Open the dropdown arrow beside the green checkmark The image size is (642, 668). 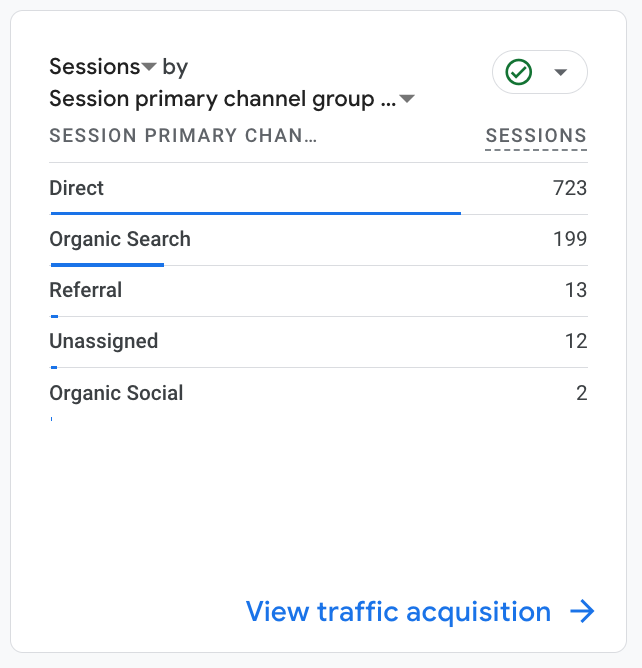pyautogui.click(x=560, y=72)
